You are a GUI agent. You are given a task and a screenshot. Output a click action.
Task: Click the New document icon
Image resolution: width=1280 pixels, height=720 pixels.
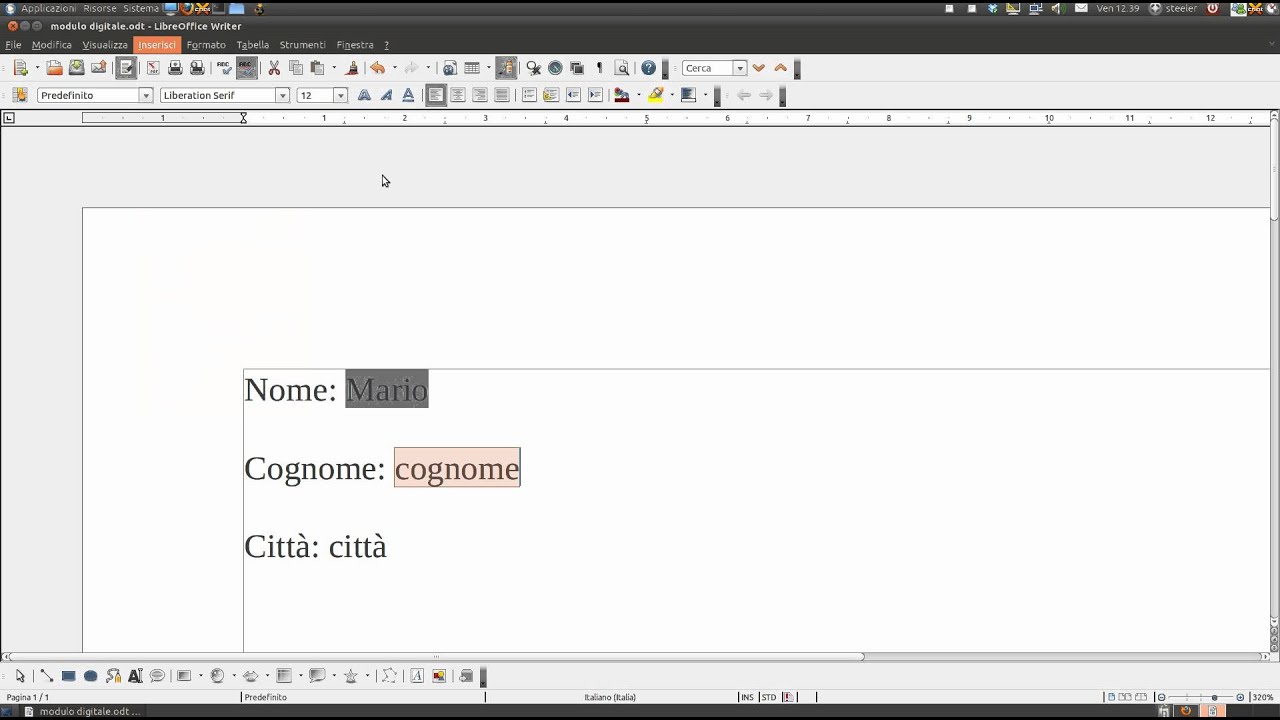[x=20, y=68]
